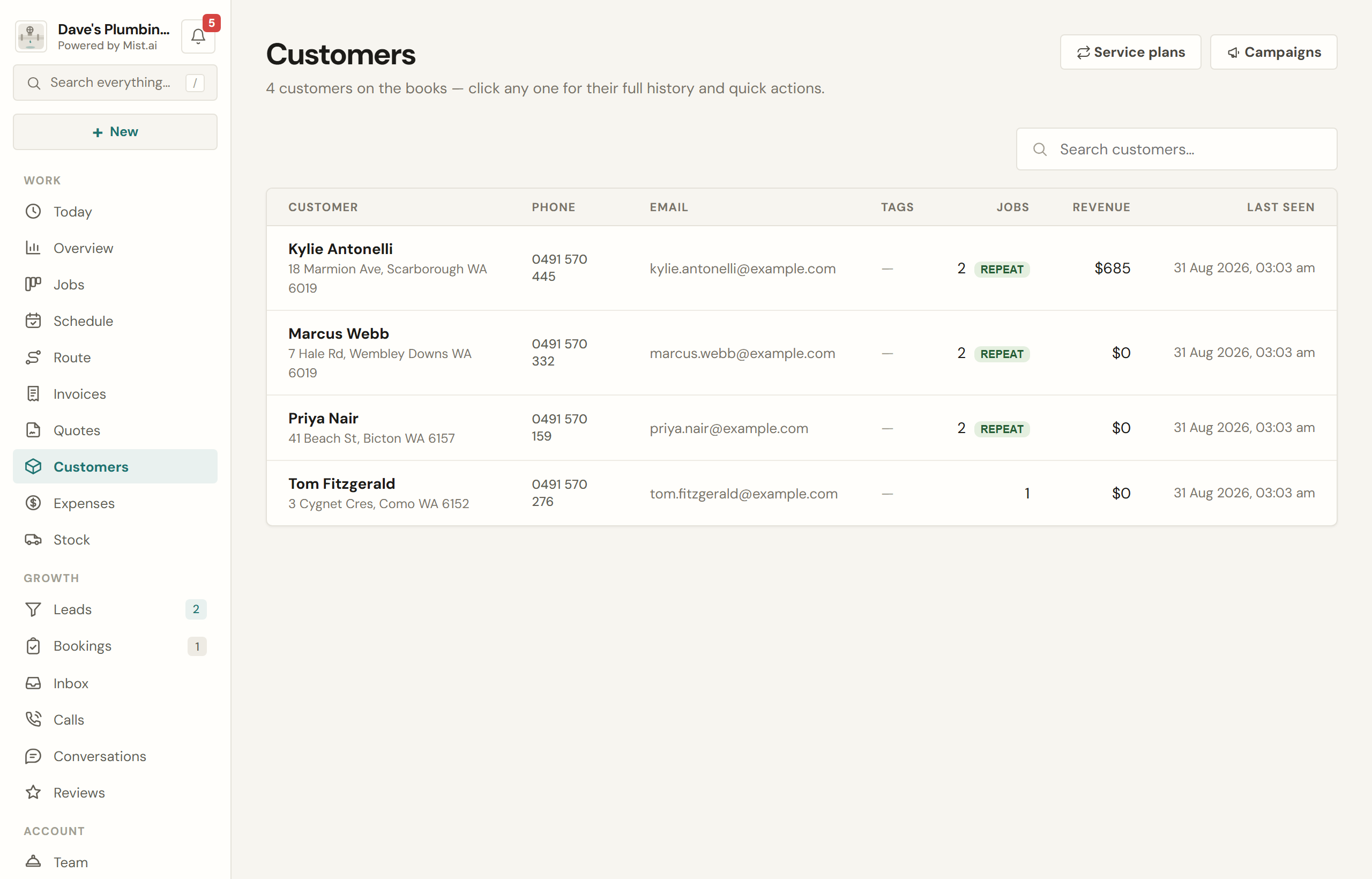
Task: Click the Route icon in sidebar
Action: click(33, 357)
